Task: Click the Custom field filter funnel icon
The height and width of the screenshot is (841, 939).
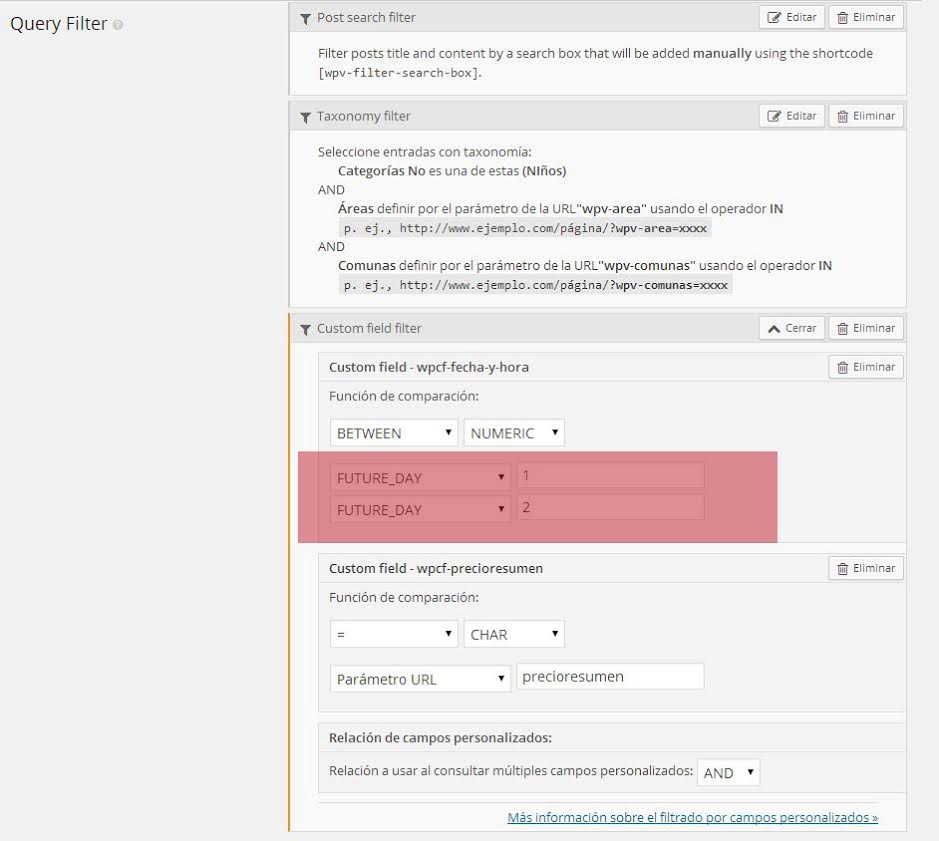Action: [305, 329]
